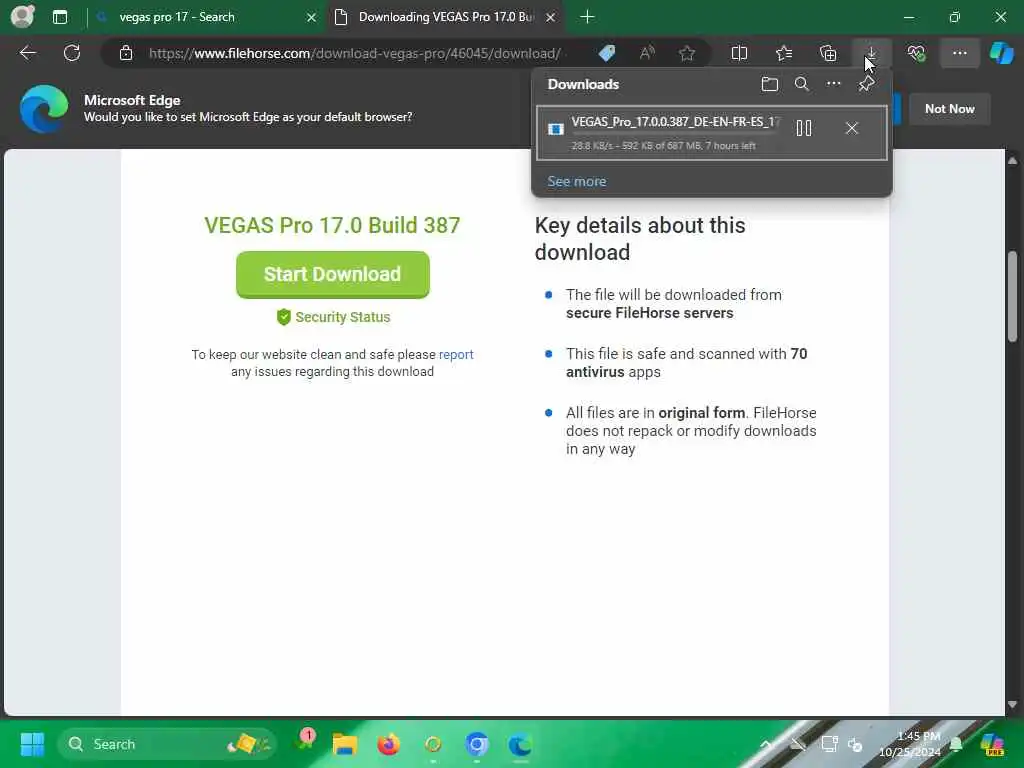Image resolution: width=1024 pixels, height=768 pixels.
Task: Launch Firefox from the taskbar
Action: tap(389, 744)
